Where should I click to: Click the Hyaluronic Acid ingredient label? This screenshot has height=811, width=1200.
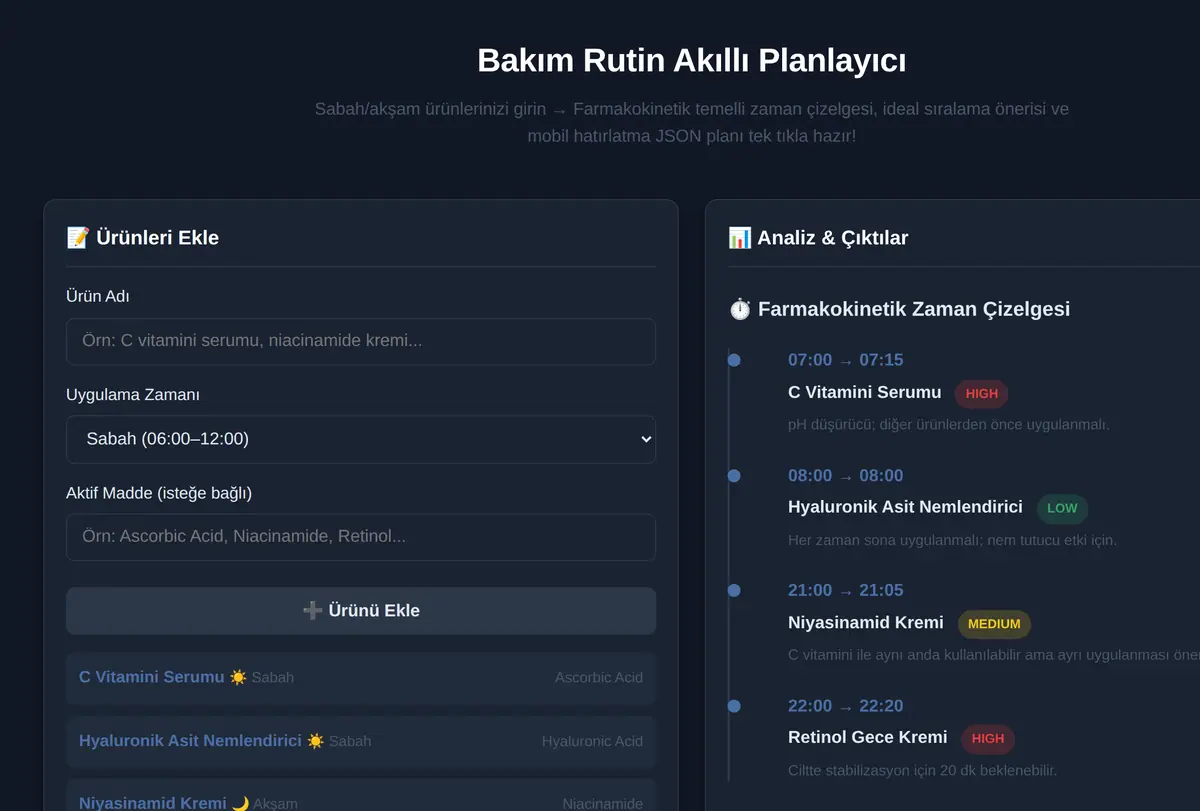tap(592, 742)
